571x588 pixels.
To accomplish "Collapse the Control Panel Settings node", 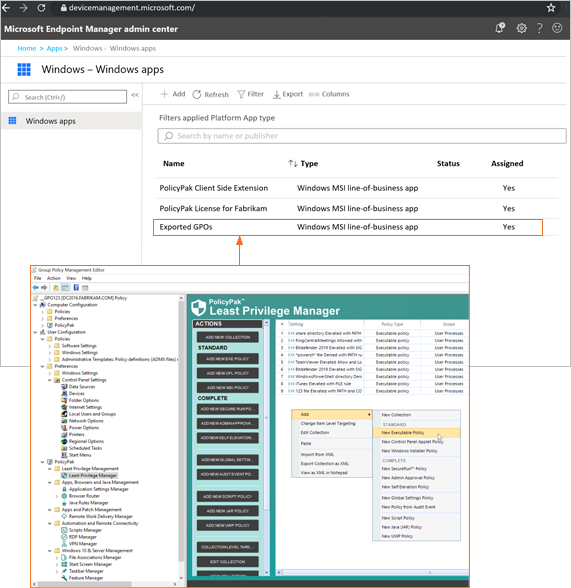I will 49,380.
